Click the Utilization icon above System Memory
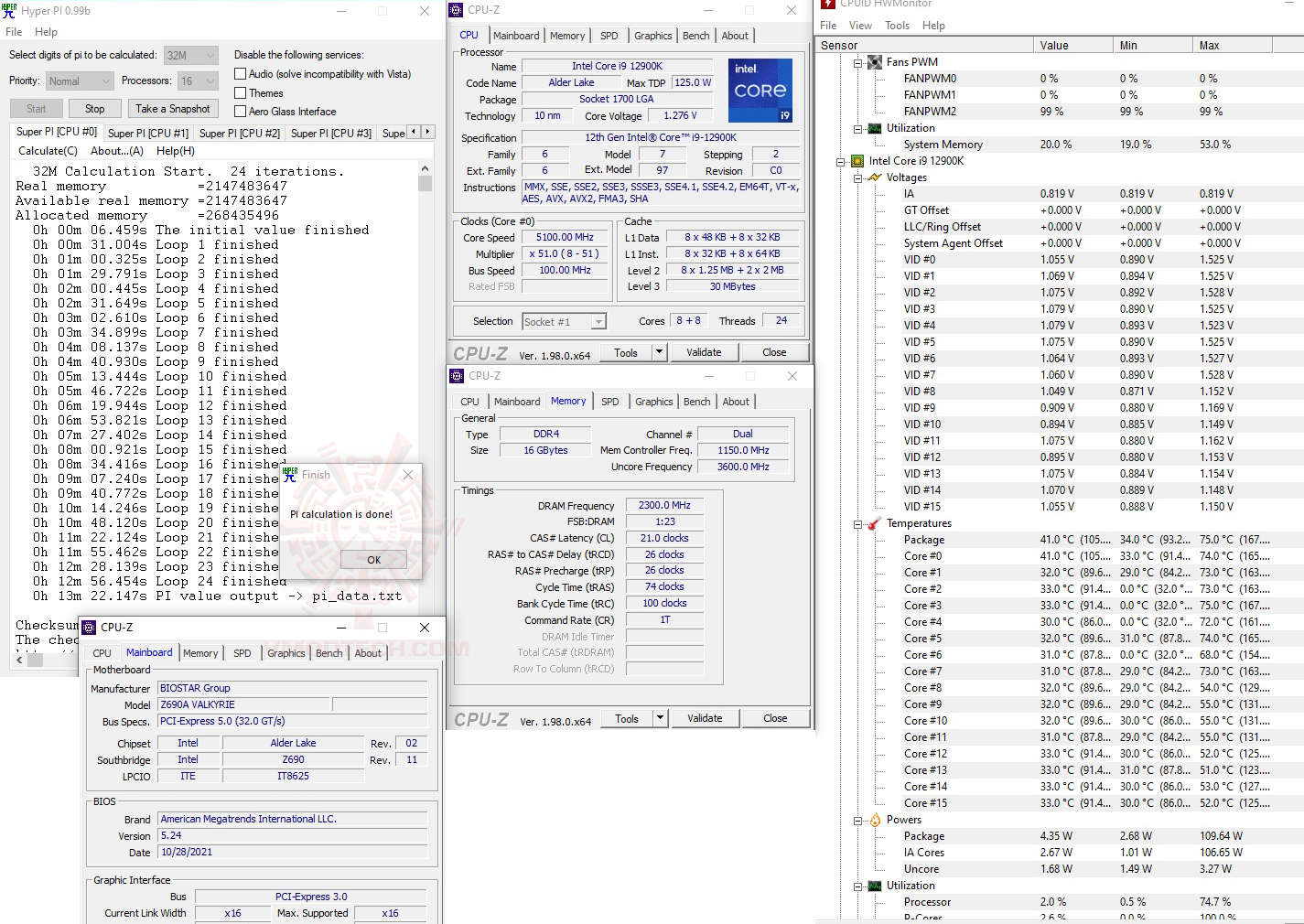Screen dimensions: 1304x924 tap(875, 128)
